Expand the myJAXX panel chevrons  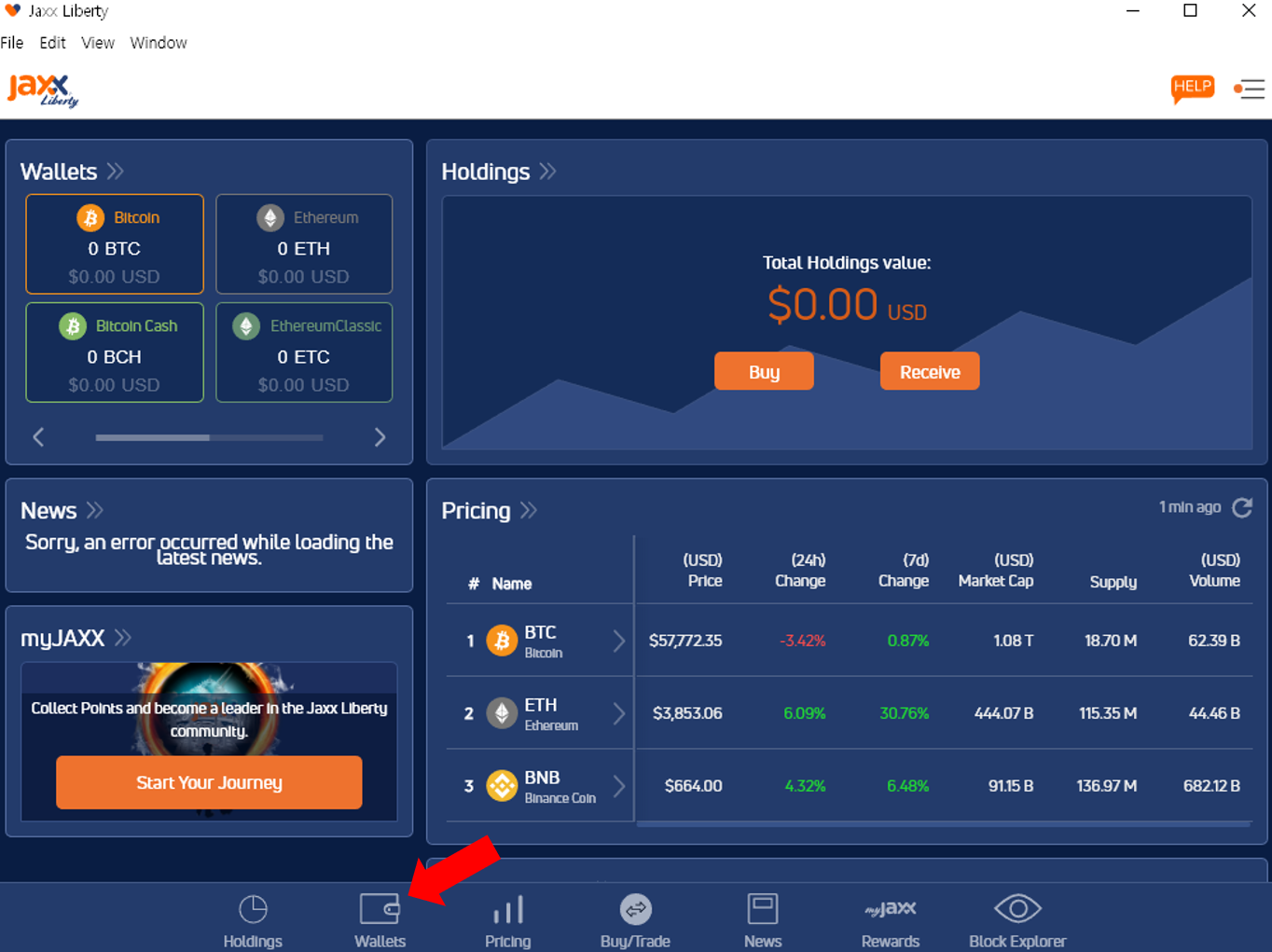pos(123,638)
